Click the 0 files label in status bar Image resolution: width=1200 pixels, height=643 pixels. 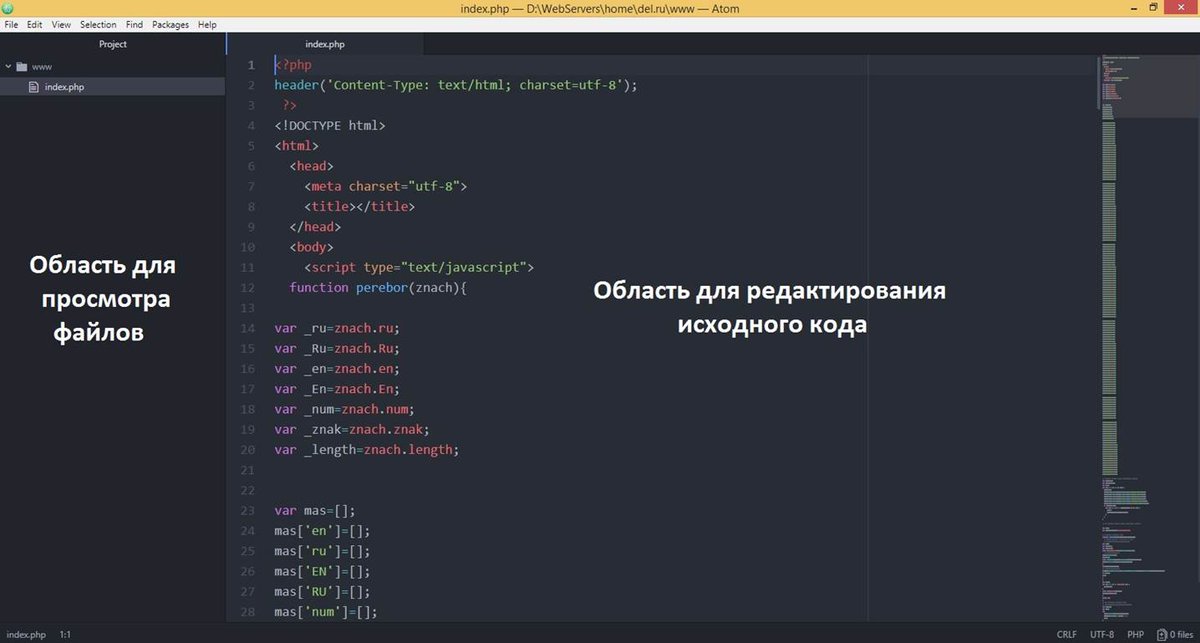coord(1182,634)
